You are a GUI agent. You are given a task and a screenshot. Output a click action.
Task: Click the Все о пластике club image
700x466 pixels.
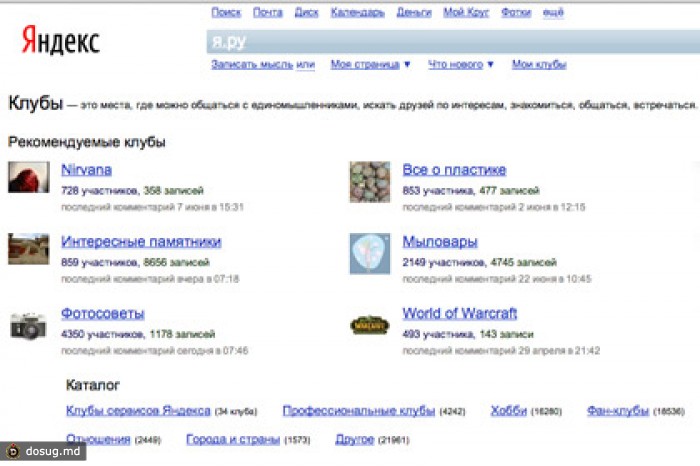369,181
